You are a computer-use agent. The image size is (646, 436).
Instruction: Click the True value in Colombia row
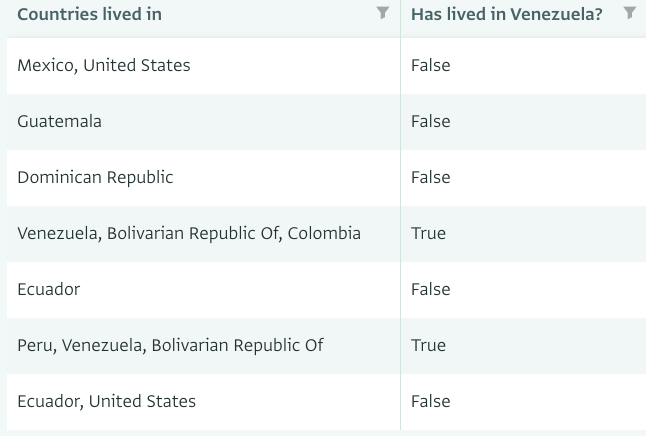pyautogui.click(x=428, y=234)
